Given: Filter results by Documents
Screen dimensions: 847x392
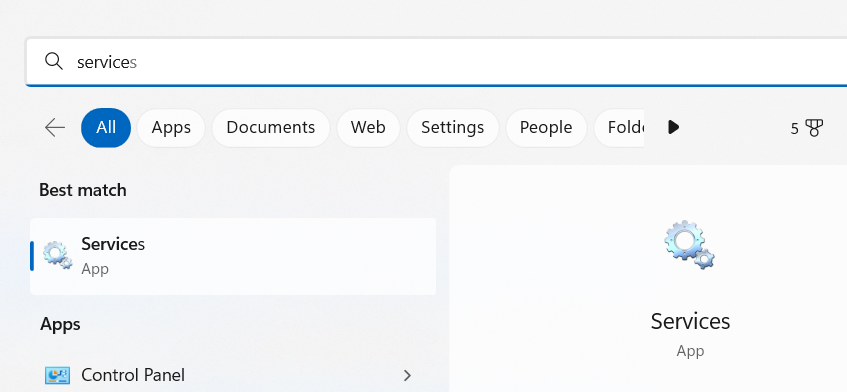Looking at the screenshot, I should point(271,127).
